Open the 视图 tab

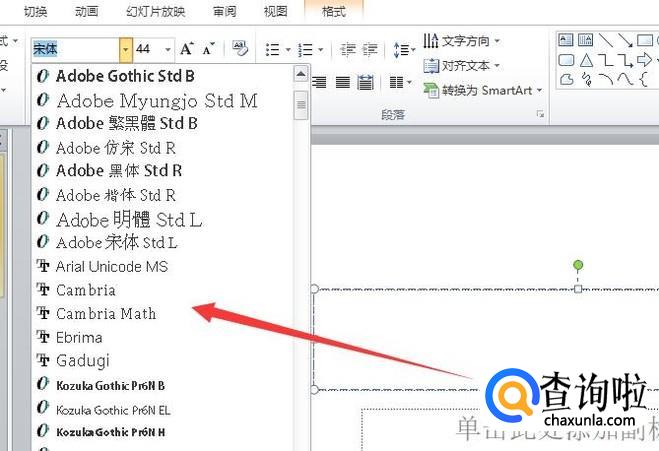coord(275,11)
